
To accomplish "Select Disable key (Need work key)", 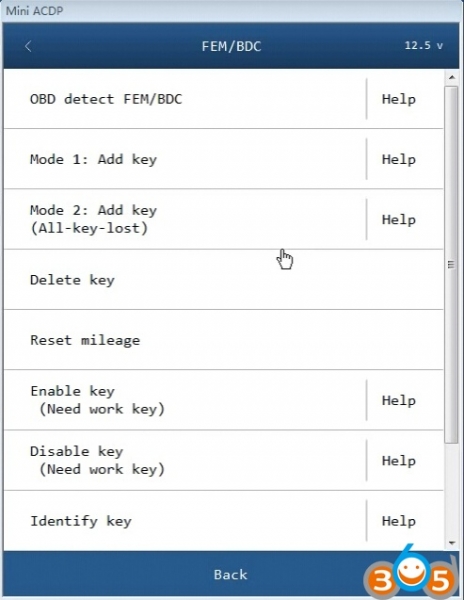I will (x=184, y=460).
